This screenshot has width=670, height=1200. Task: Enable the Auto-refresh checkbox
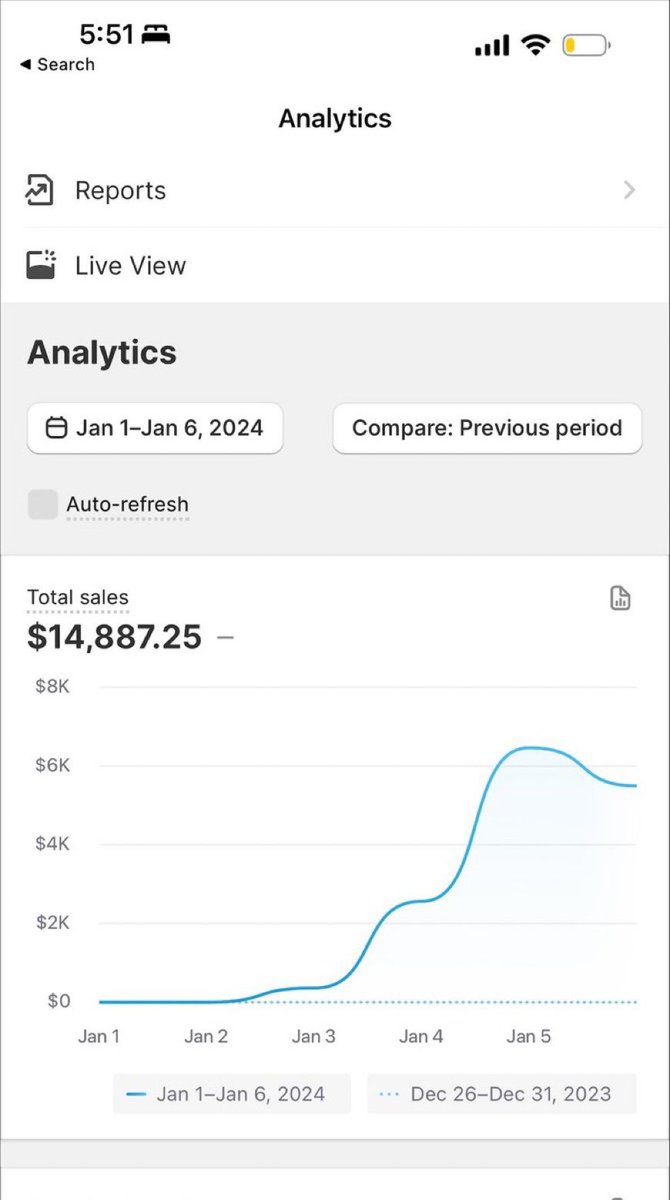point(43,505)
